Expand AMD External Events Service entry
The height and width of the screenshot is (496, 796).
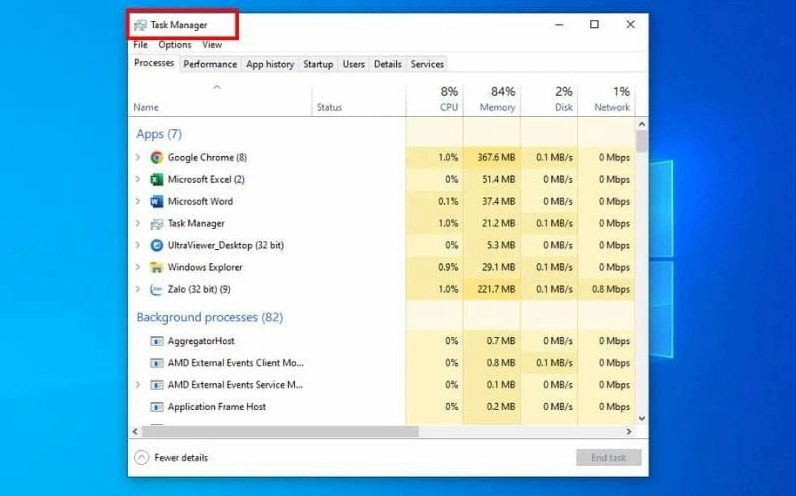tap(138, 385)
